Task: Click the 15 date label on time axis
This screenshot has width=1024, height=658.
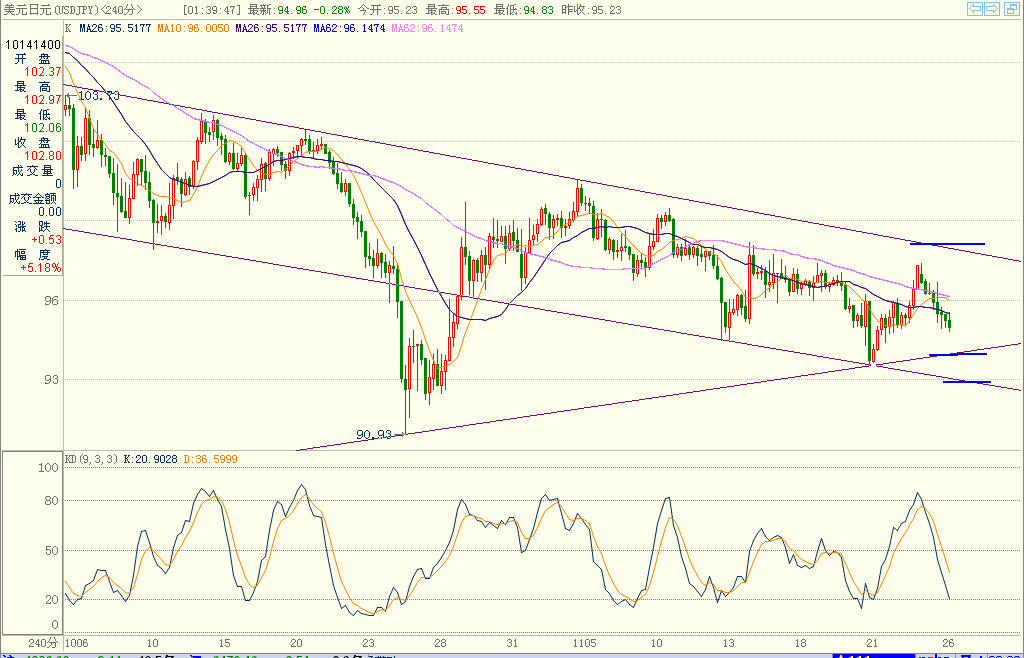Action: pos(224,644)
